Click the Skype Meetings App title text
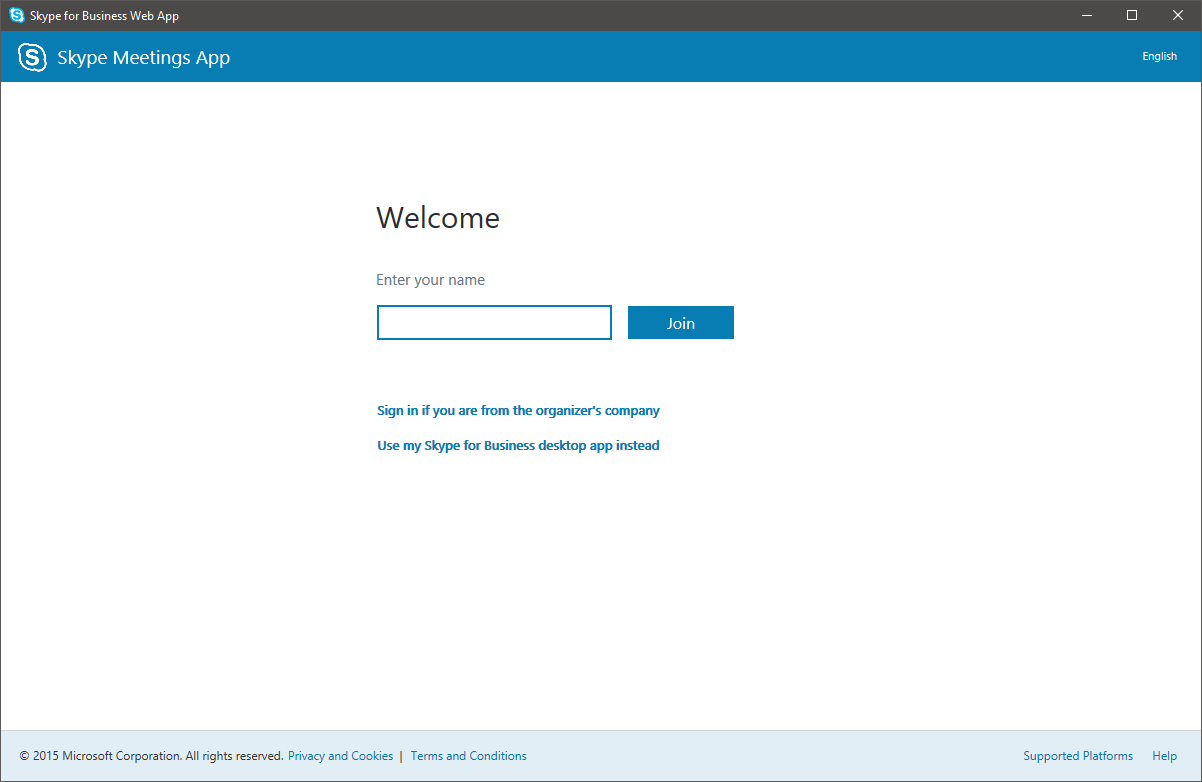The width and height of the screenshot is (1202, 782). pos(144,57)
